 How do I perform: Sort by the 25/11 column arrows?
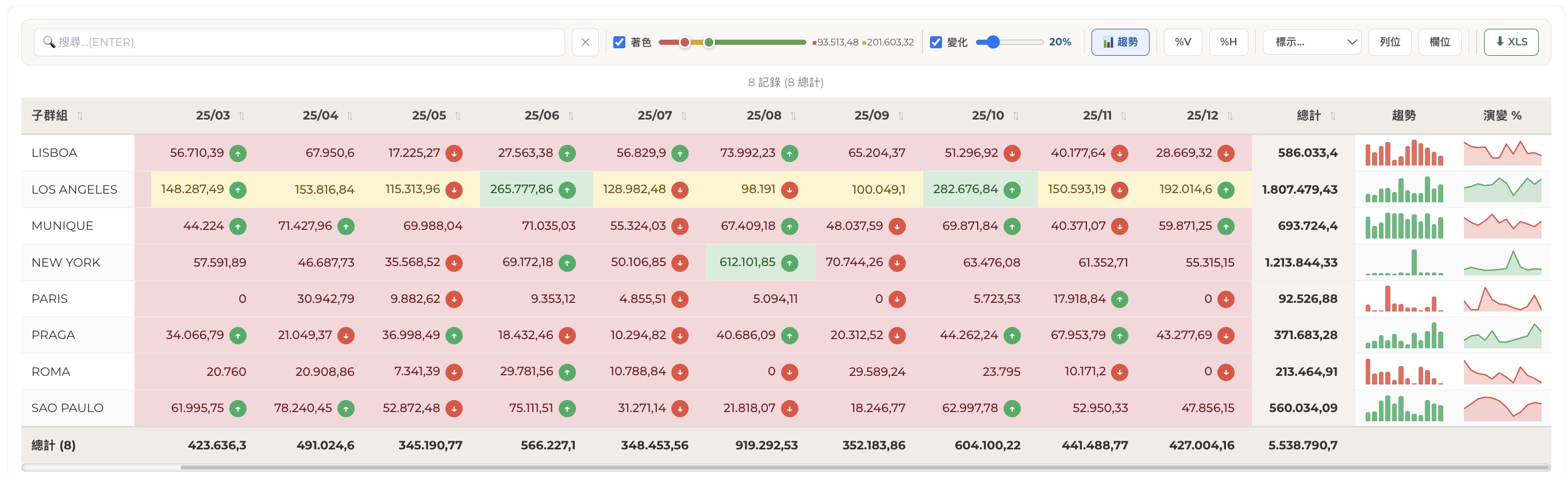click(1124, 116)
